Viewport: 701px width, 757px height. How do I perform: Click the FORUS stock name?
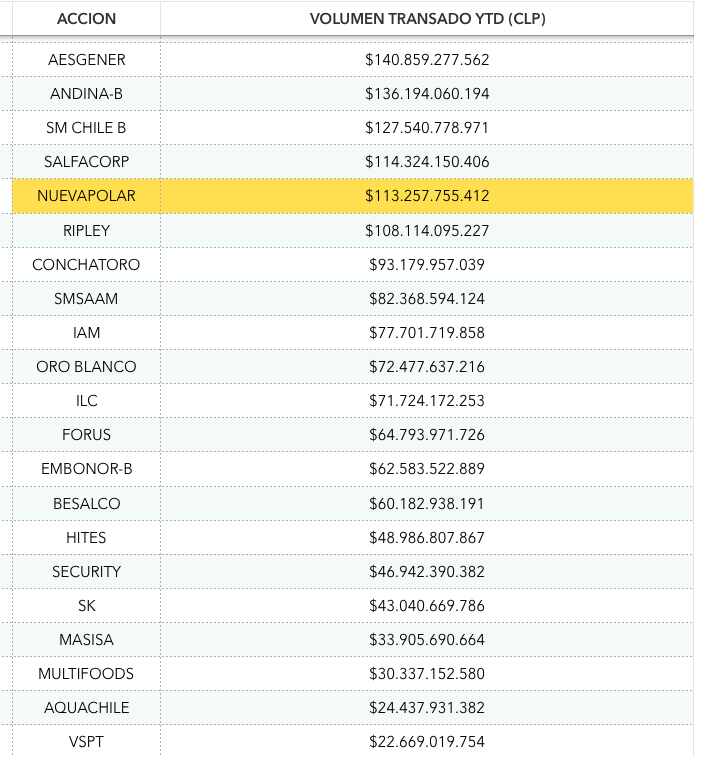coord(86,435)
